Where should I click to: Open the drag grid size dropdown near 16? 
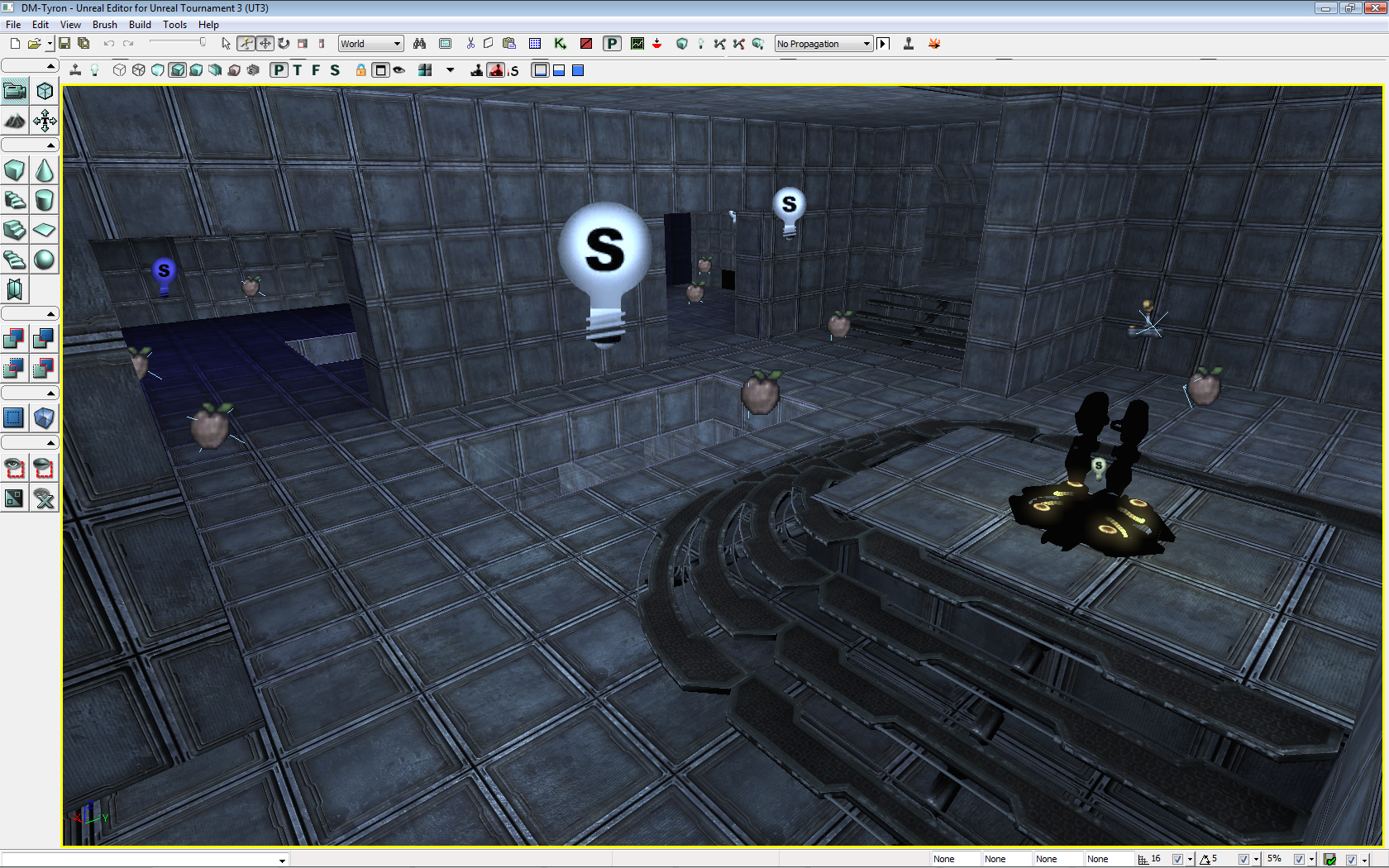[x=1190, y=860]
